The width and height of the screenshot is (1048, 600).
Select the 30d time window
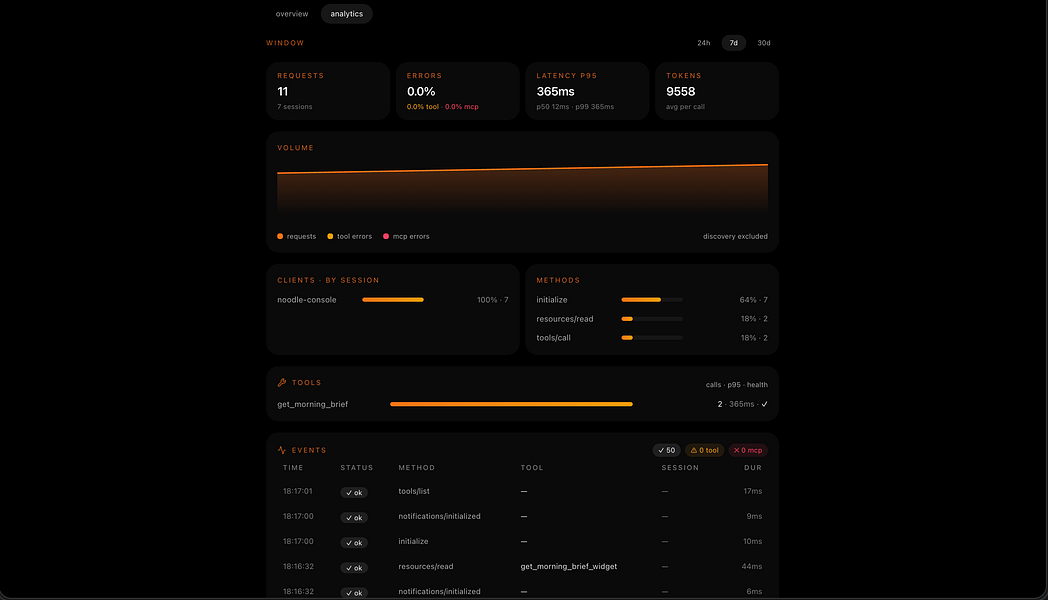pos(764,43)
